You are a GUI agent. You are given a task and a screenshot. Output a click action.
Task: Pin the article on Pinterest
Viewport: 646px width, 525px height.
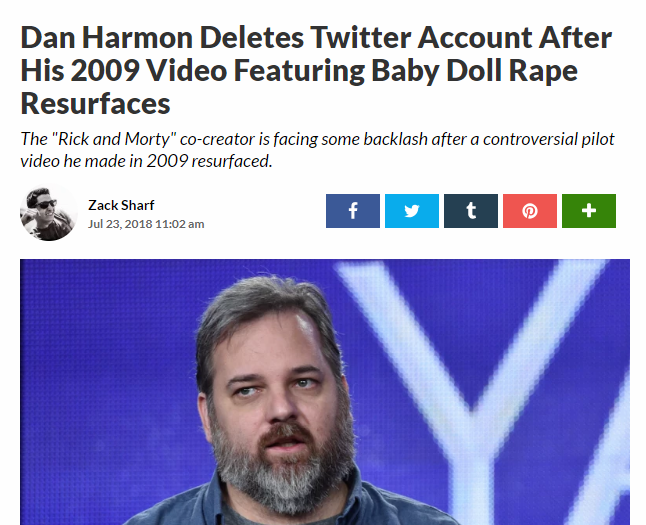(x=529, y=211)
